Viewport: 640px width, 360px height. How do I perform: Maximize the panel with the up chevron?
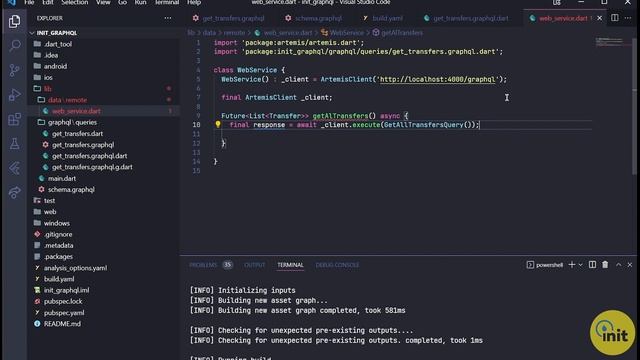(x=618, y=265)
